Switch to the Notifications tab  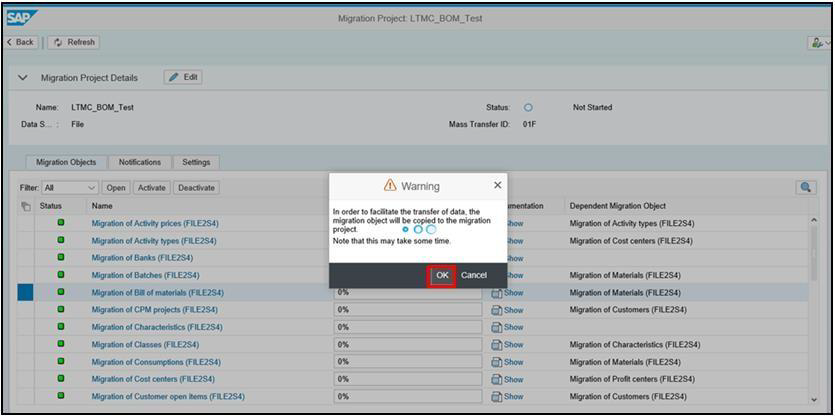pyautogui.click(x=139, y=162)
